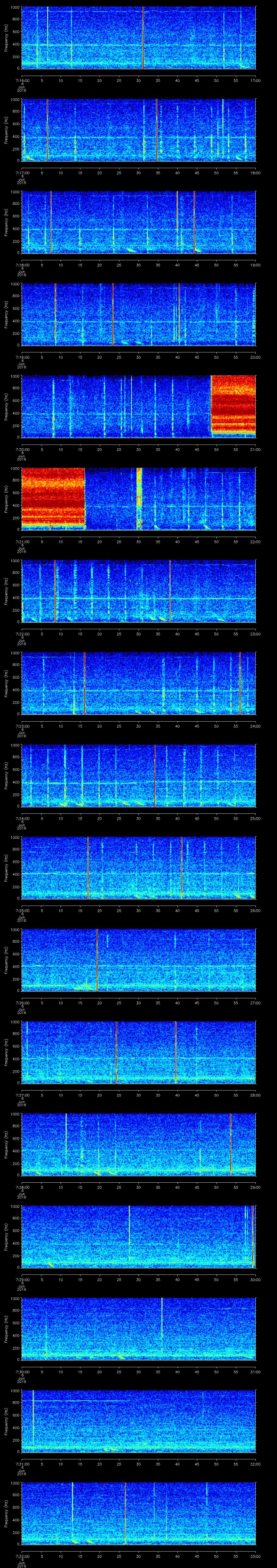Click the 7:31:00 start time label
277x1568 pixels.
point(22,1463)
